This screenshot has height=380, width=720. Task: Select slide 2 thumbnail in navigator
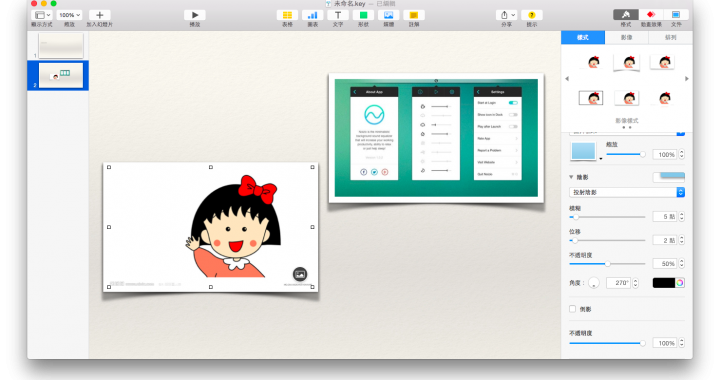(x=61, y=75)
